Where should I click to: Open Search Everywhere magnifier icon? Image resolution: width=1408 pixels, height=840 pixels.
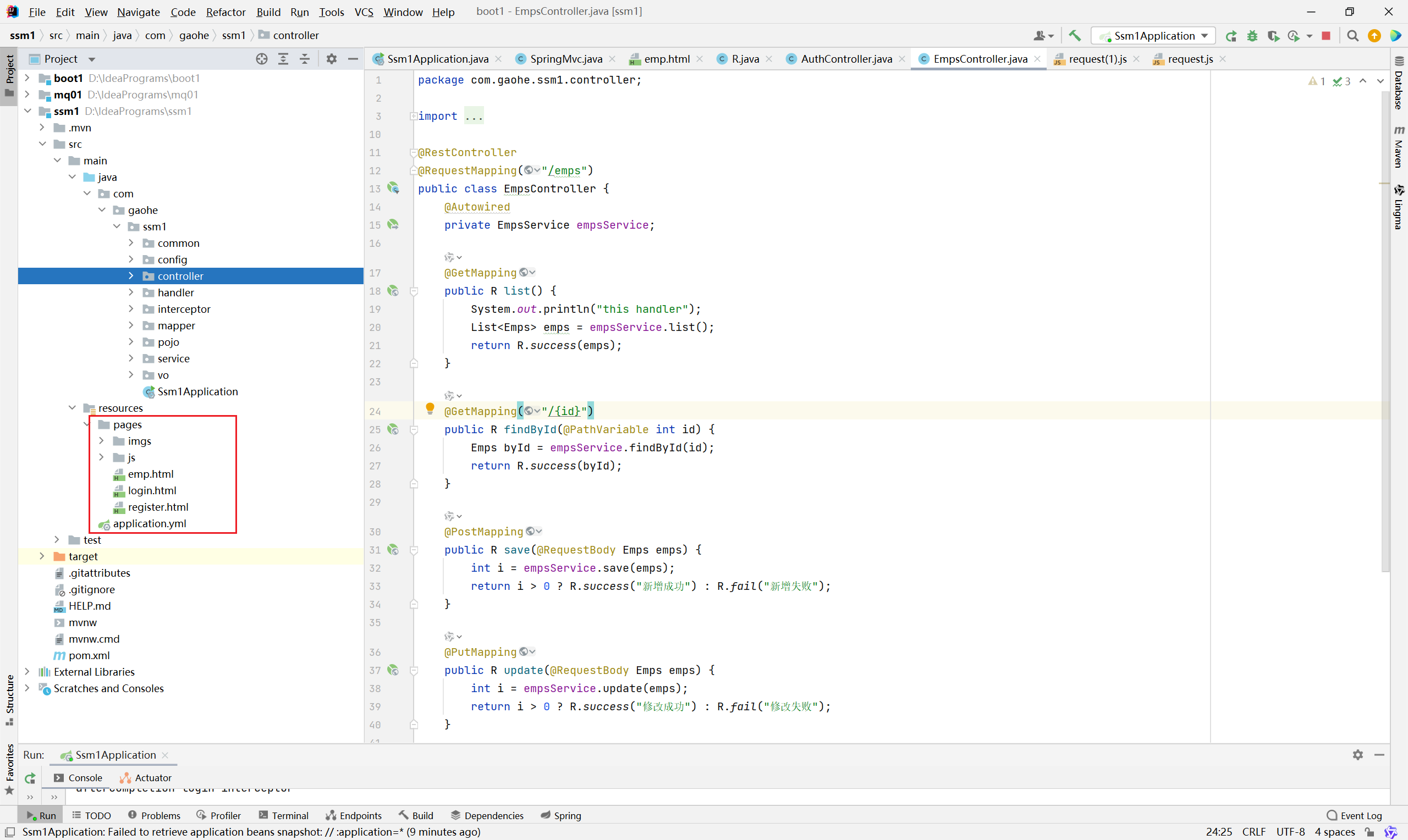pyautogui.click(x=1352, y=36)
